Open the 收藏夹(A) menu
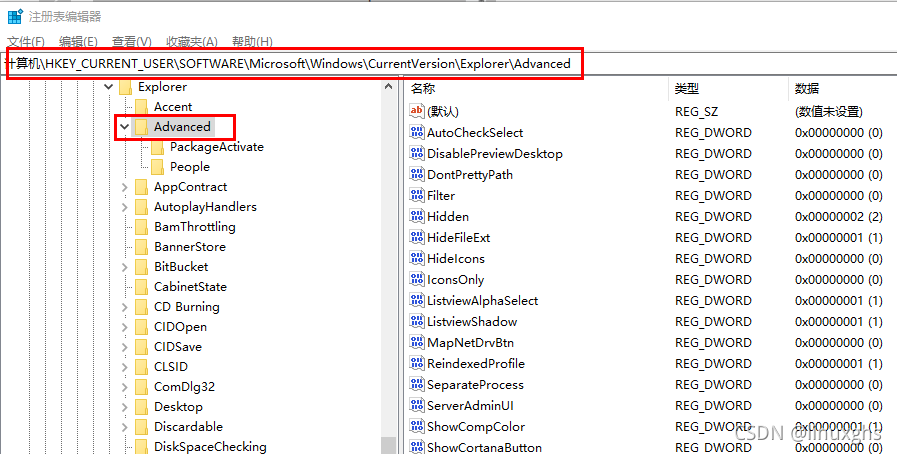Image resolution: width=897 pixels, height=454 pixels. click(x=192, y=42)
